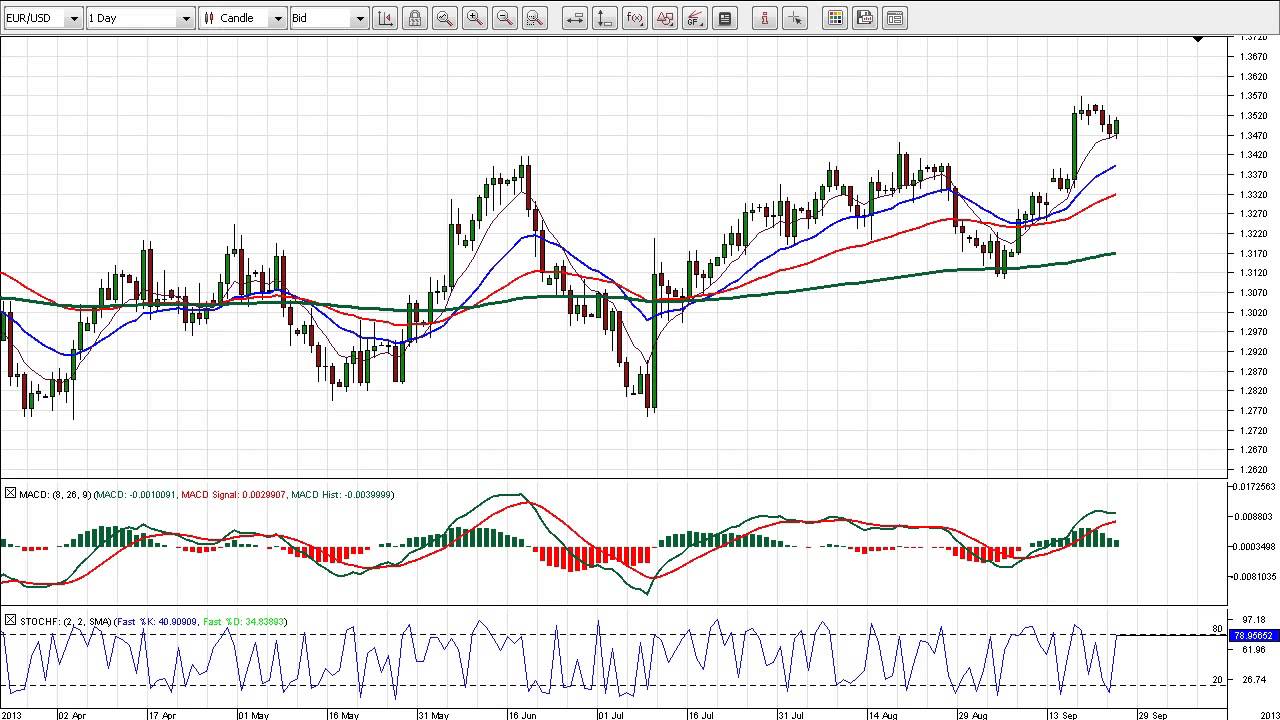Viewport: 1280px width, 720px height.
Task: Click the MACD Hist value text
Action: point(342,494)
